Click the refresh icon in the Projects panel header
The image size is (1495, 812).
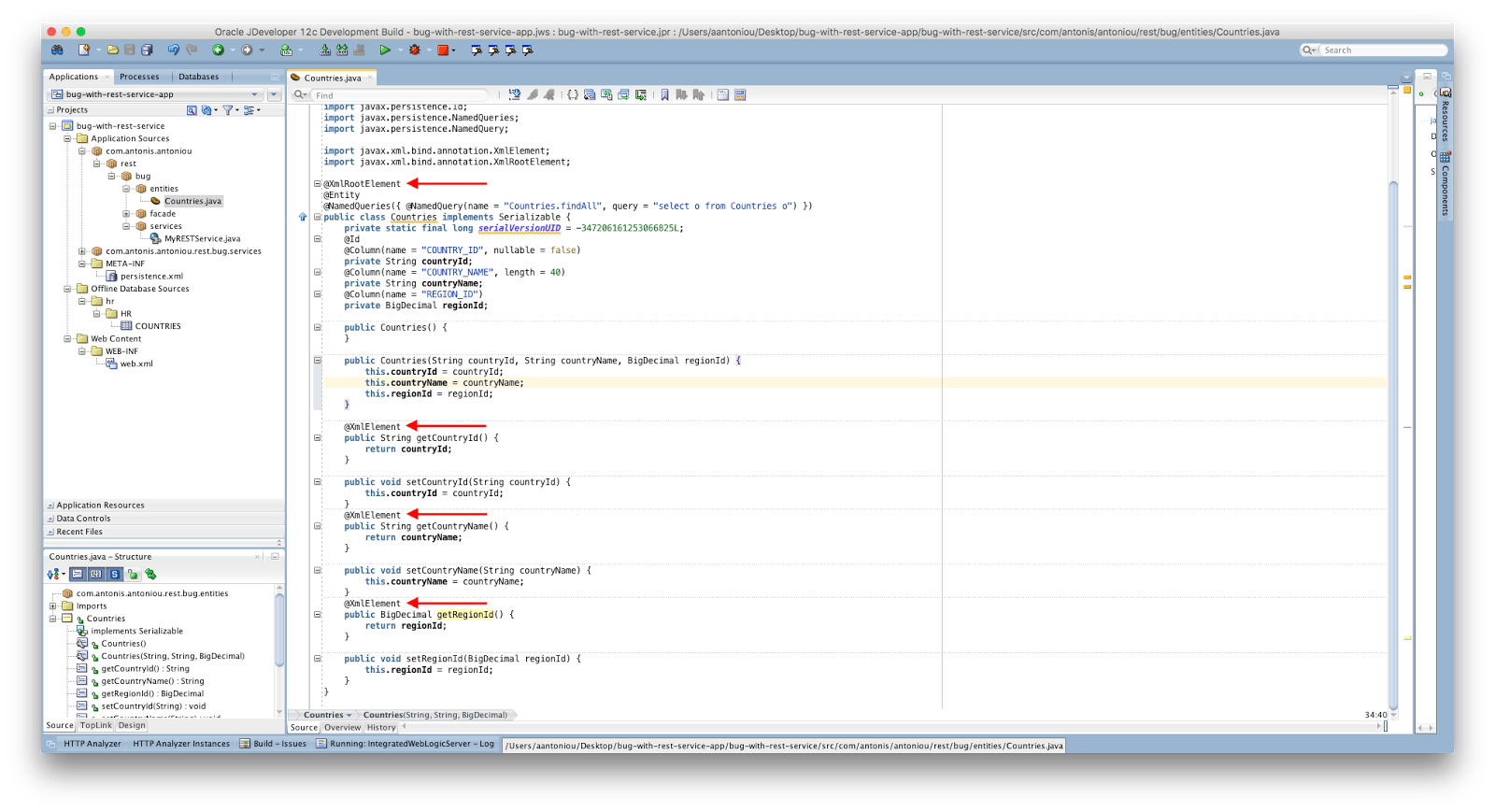coord(206,110)
